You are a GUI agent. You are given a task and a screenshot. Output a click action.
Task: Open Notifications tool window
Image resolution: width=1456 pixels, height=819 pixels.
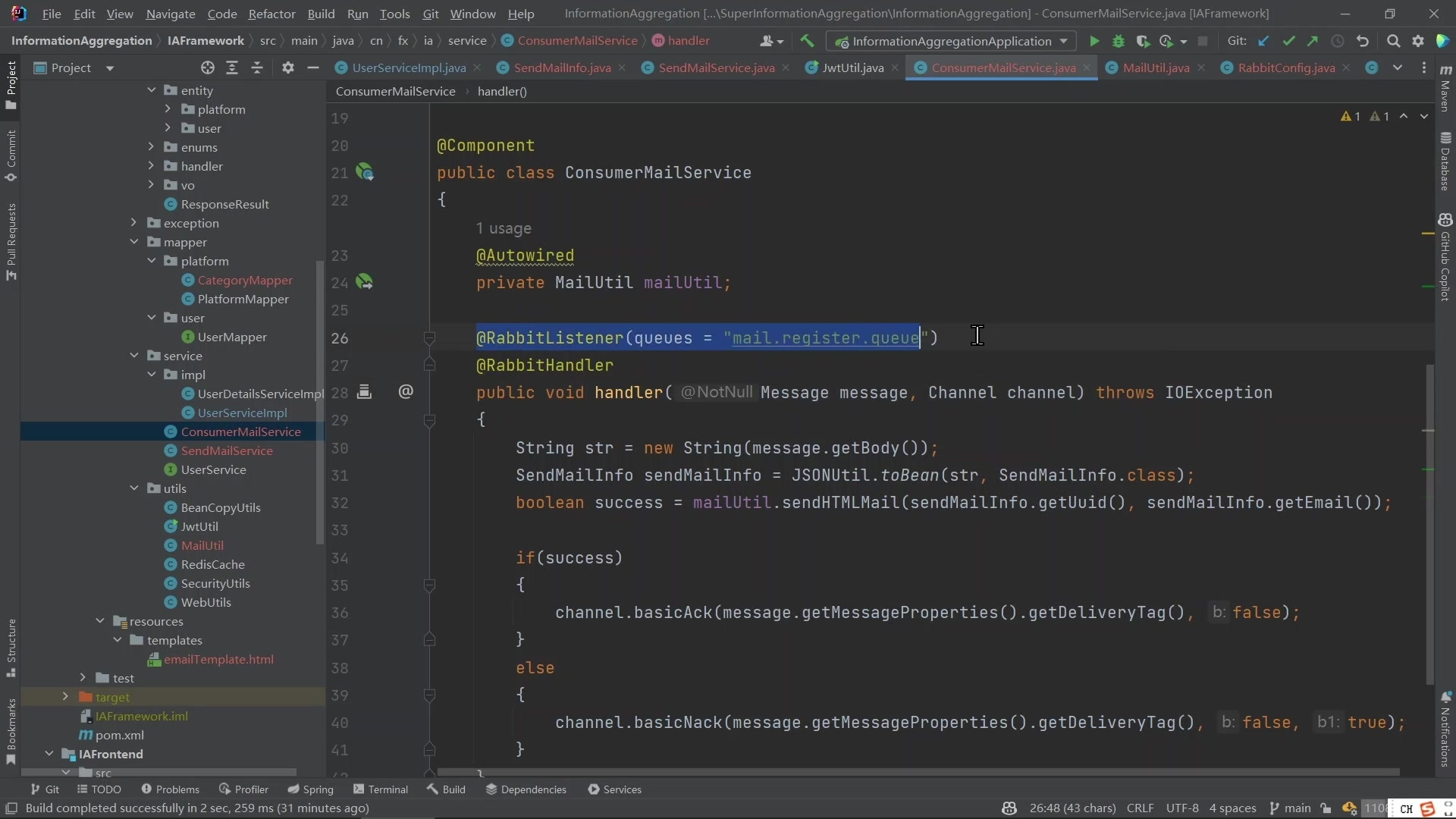click(x=1445, y=729)
